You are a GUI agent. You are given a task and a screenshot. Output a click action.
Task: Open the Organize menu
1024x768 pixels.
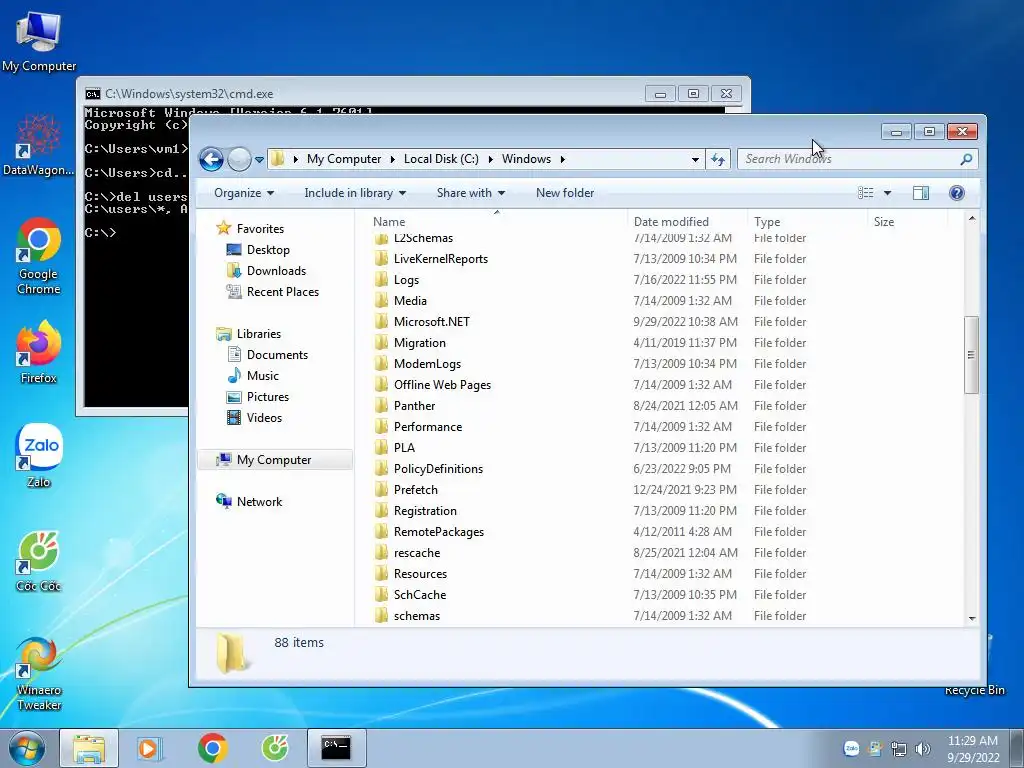pos(244,193)
